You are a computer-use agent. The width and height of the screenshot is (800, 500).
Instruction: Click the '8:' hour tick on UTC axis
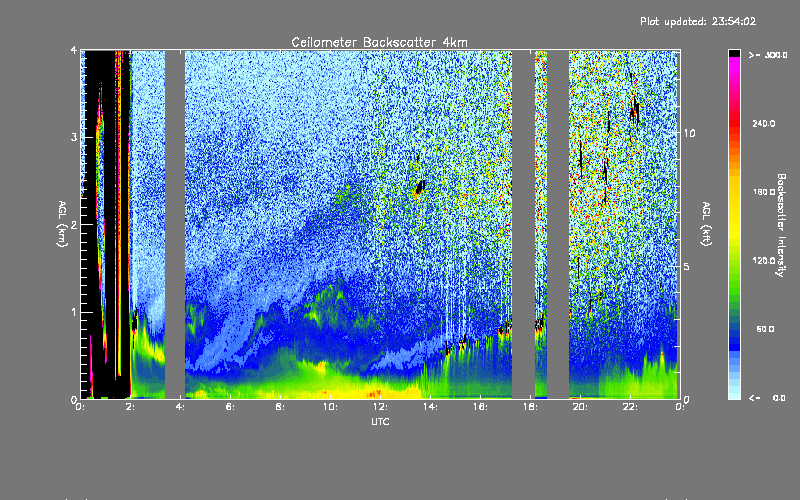281,407
